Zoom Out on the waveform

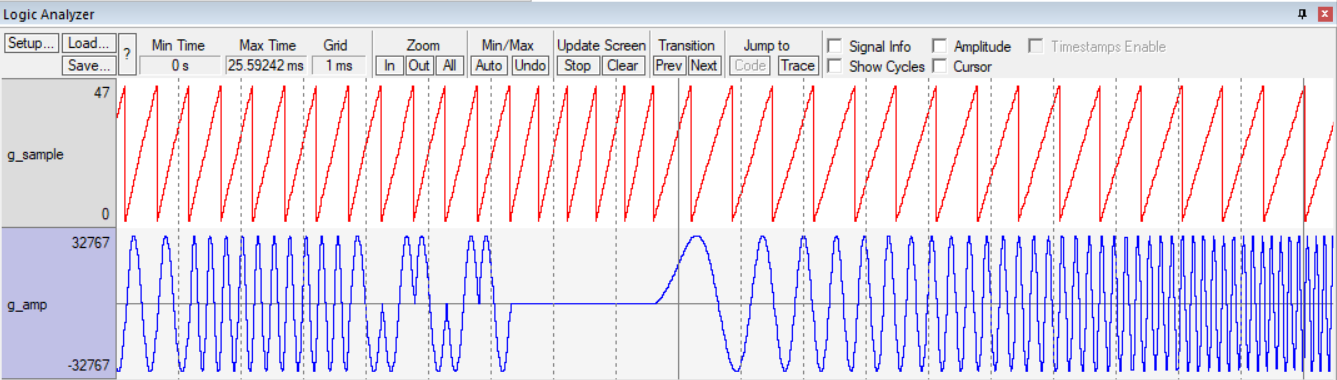pyautogui.click(x=419, y=66)
